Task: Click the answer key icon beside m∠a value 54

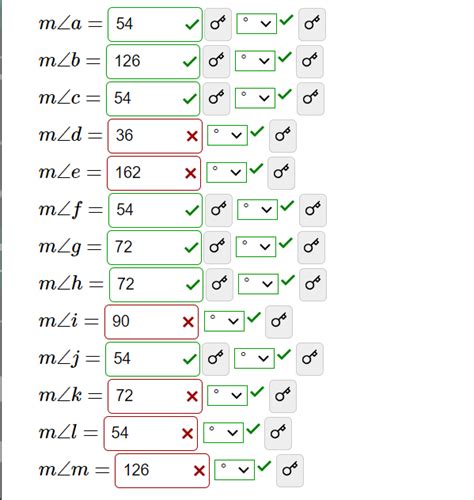Action: point(218,24)
